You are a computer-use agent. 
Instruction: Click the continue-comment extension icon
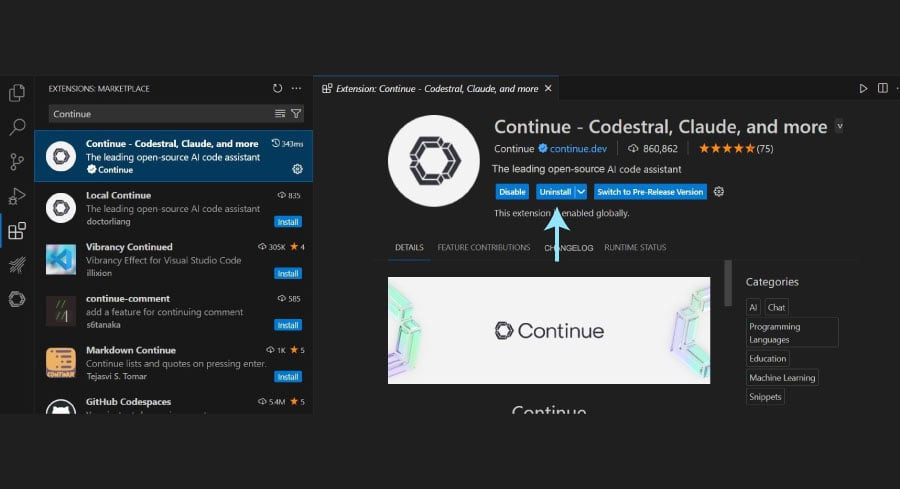[61, 311]
